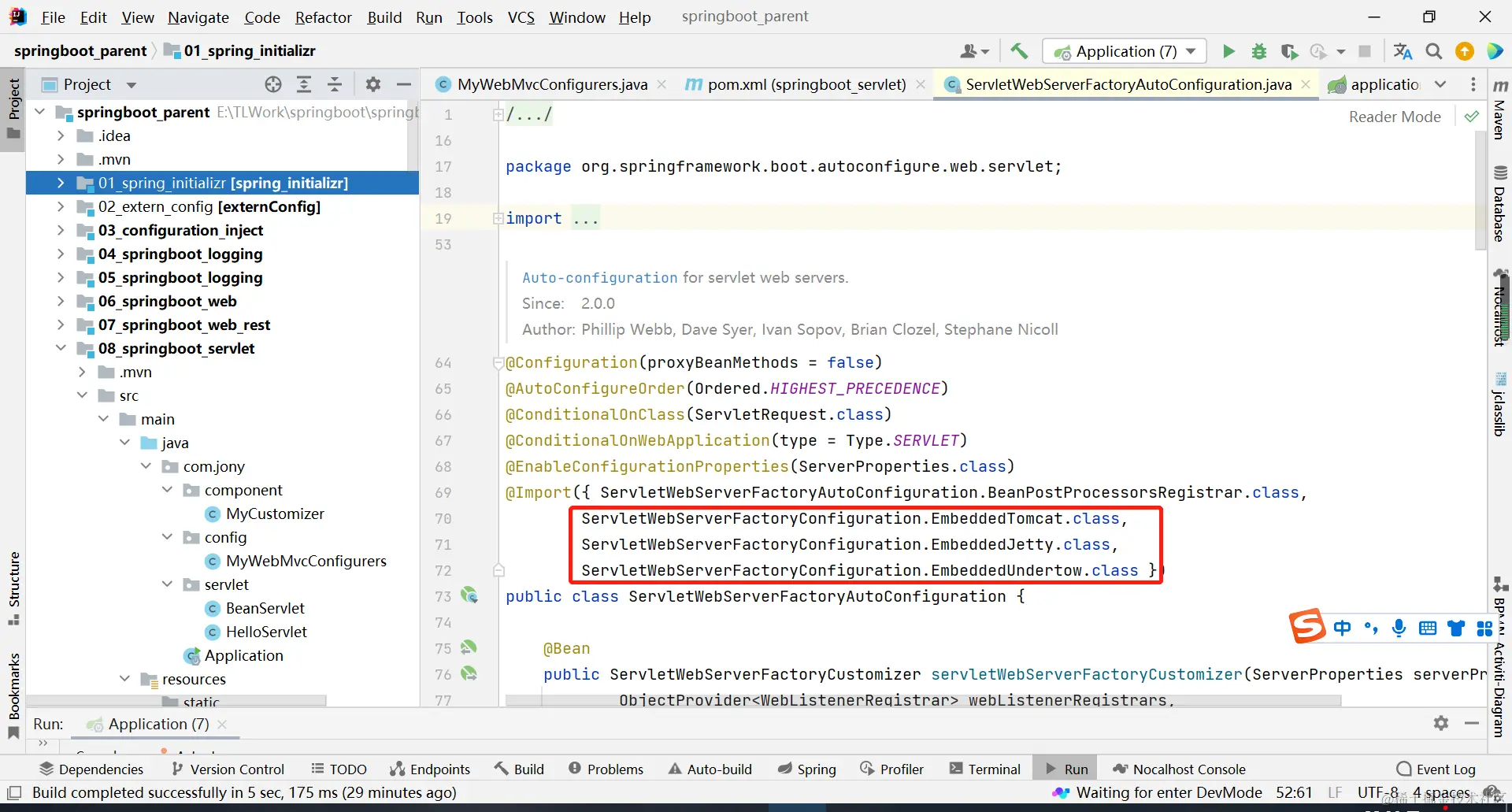
Task: Select HelloServlet class in tree
Action: pos(266,632)
